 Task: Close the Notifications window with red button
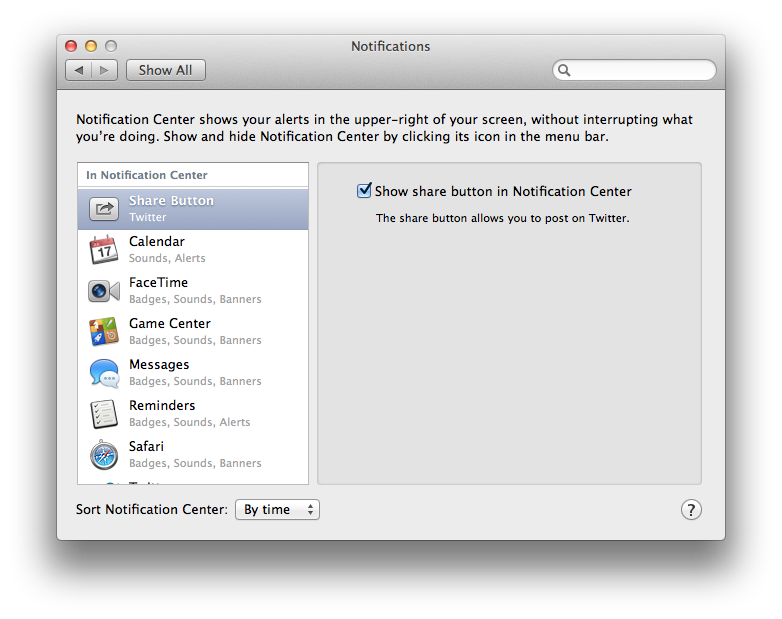pos(71,46)
